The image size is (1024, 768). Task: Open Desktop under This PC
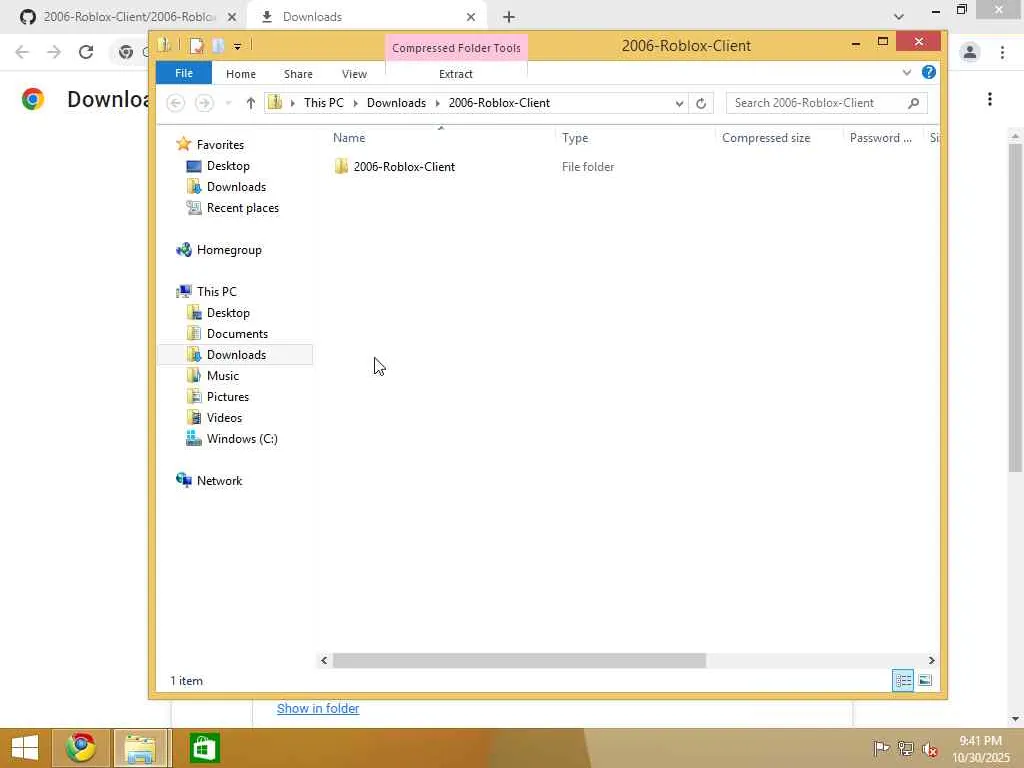228,313
